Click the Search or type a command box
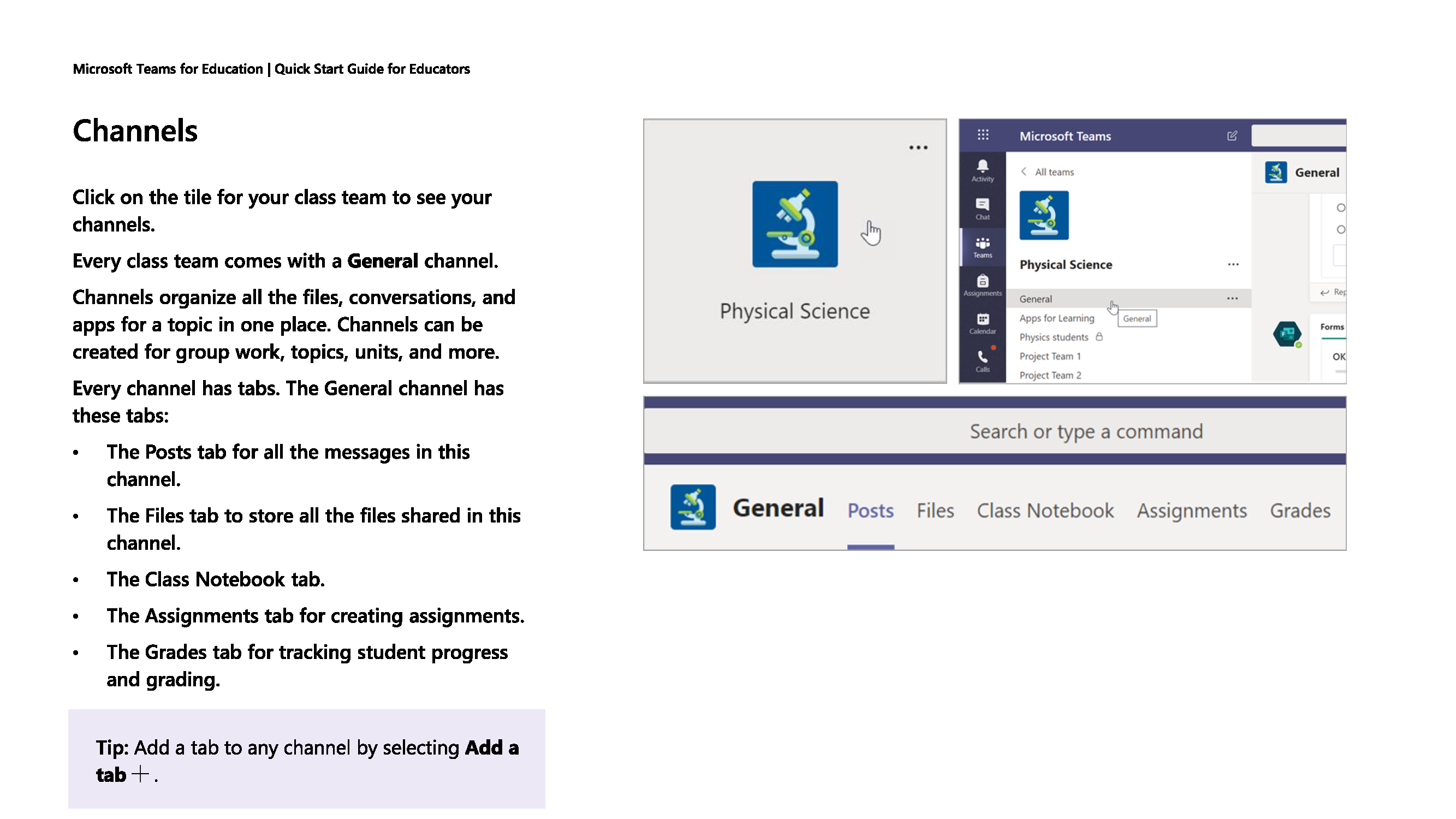Viewport: 1456px width, 819px height. [x=994, y=431]
